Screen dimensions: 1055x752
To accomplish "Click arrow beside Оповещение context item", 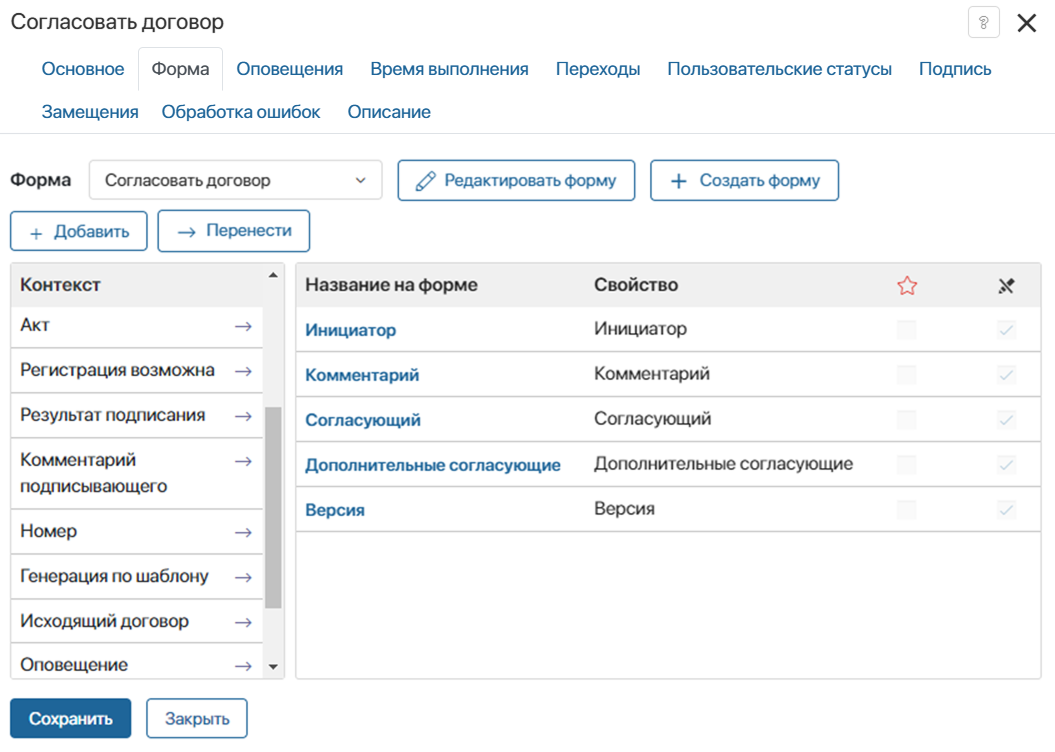I will point(243,666).
